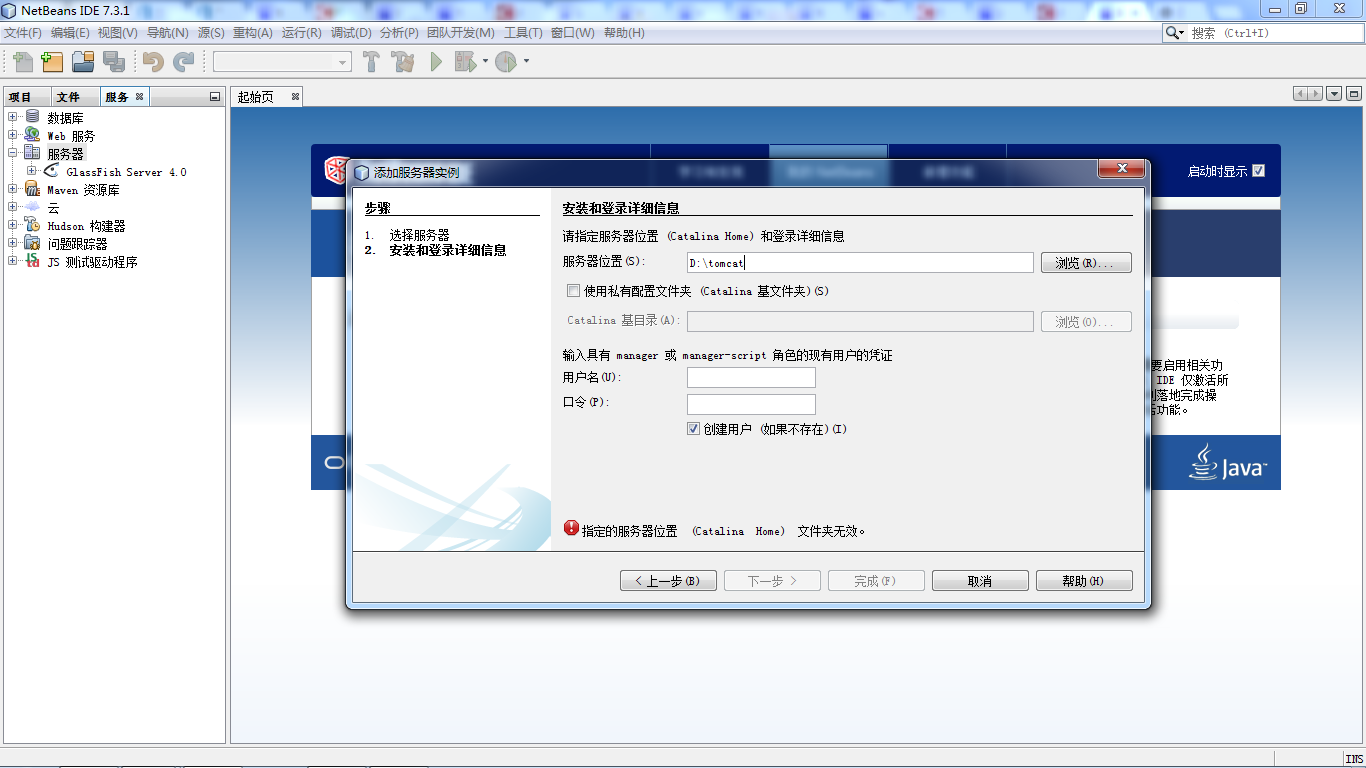
Task: Click the GlassFish Server fish icon
Action: coord(50,171)
